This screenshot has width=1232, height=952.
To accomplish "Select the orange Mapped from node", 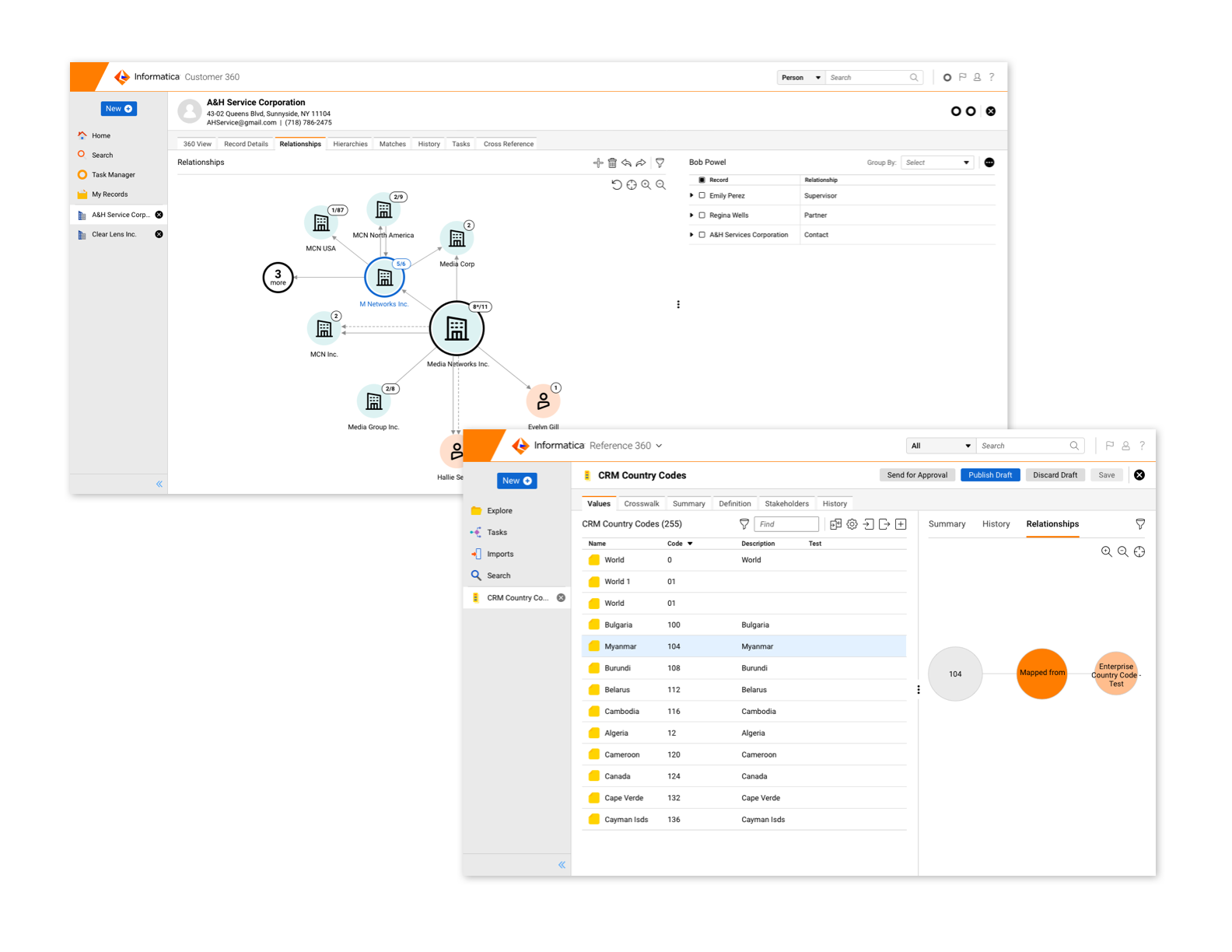I will coord(1042,674).
